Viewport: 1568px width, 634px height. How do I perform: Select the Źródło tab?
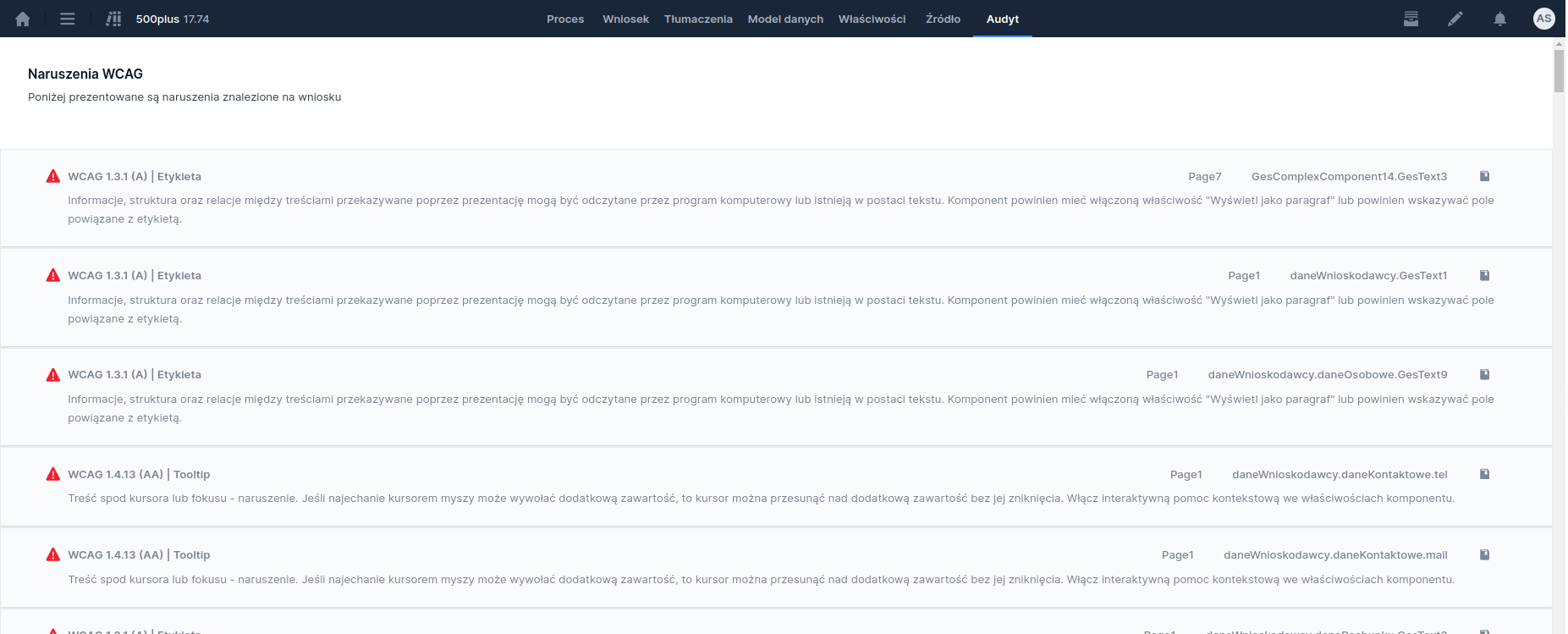[943, 19]
